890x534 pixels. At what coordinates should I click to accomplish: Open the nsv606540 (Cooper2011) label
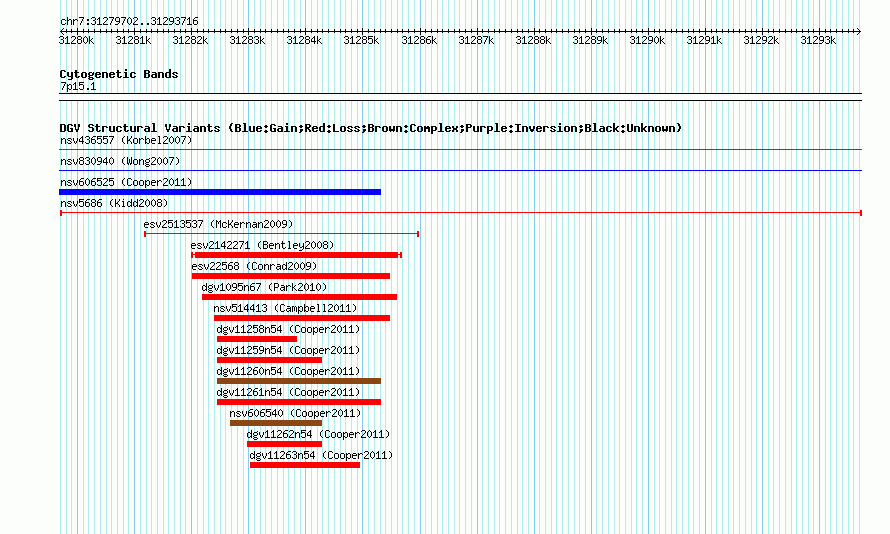(x=295, y=413)
